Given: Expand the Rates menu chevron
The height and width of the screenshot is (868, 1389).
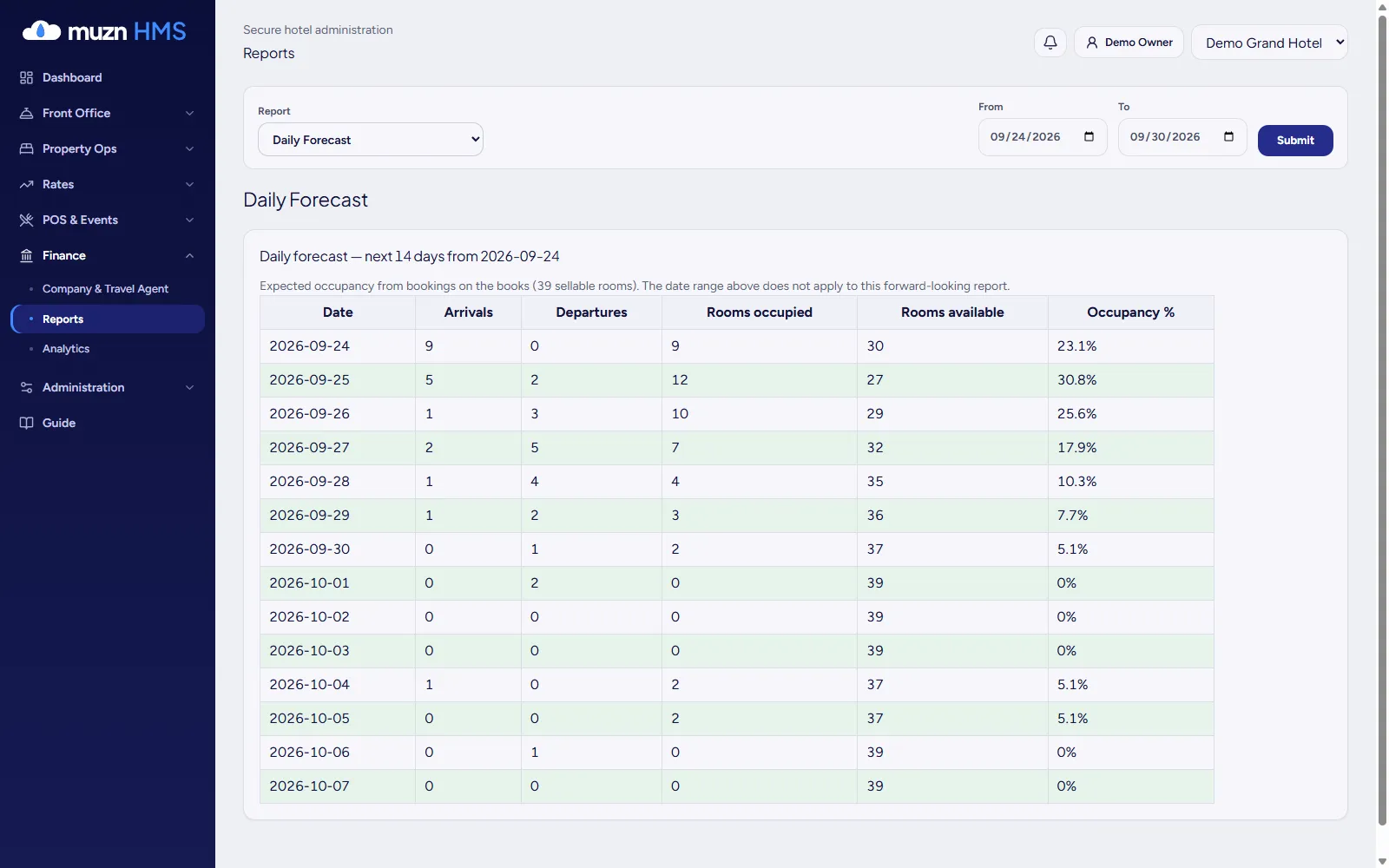Looking at the screenshot, I should pyautogui.click(x=189, y=184).
